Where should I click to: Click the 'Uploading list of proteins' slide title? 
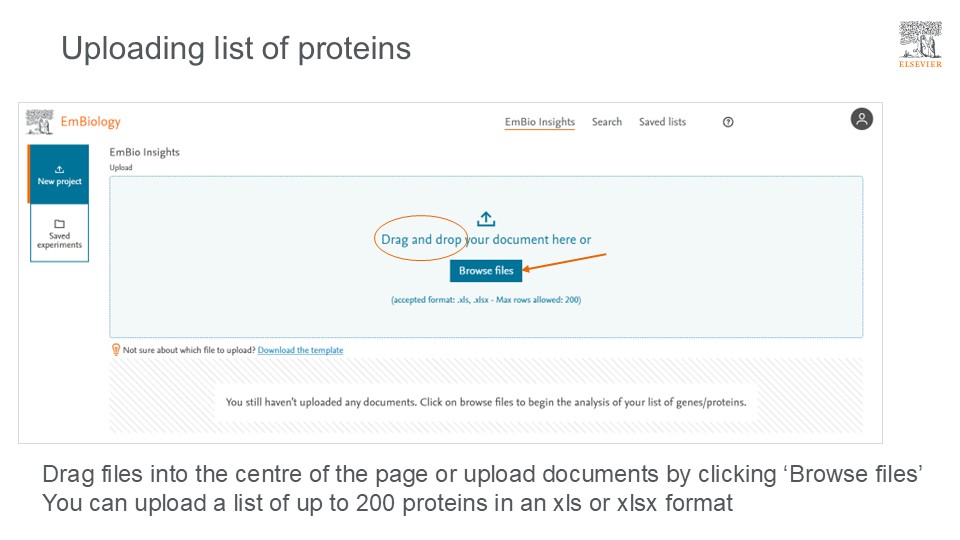[236, 48]
